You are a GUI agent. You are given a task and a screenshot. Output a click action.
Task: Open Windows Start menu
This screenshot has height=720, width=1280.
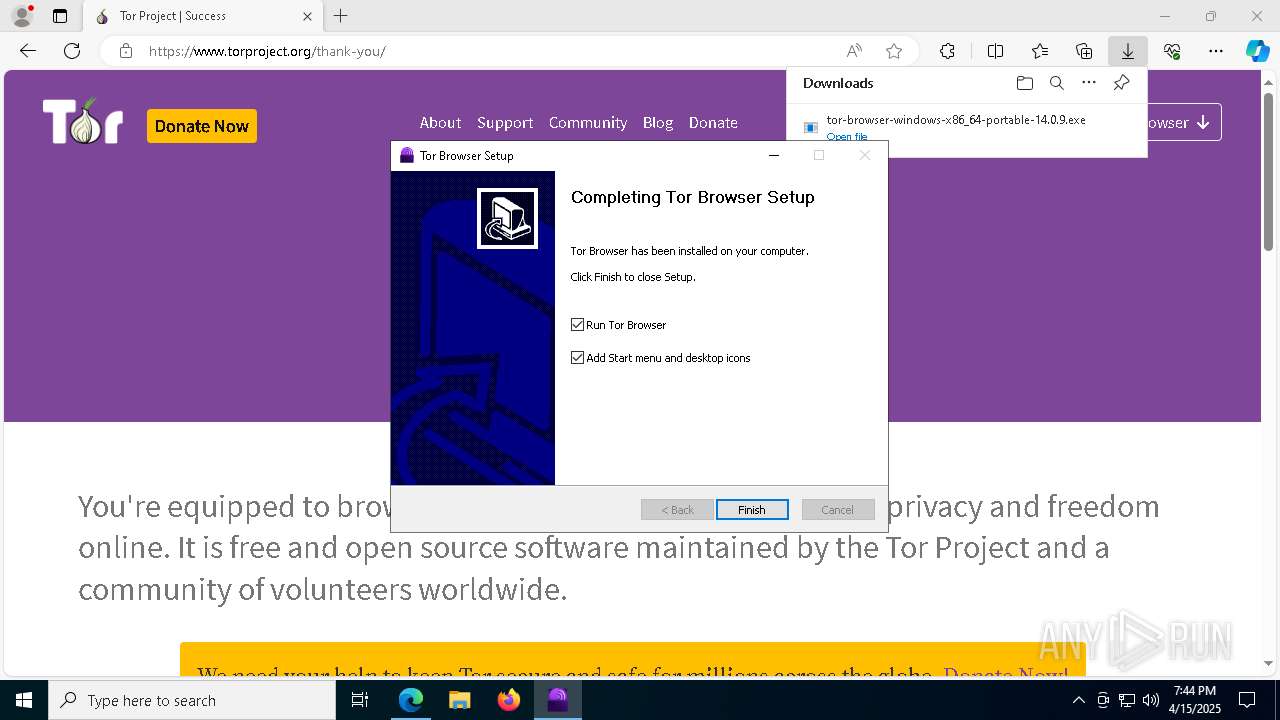coord(24,700)
